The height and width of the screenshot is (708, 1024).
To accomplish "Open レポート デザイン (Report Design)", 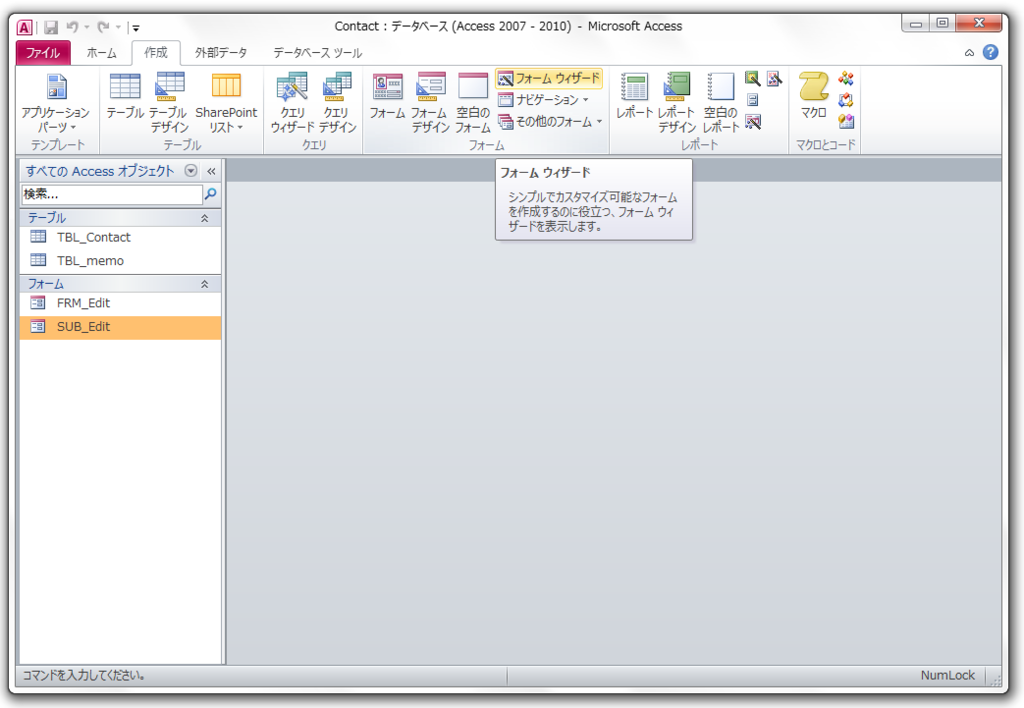I will [677, 103].
